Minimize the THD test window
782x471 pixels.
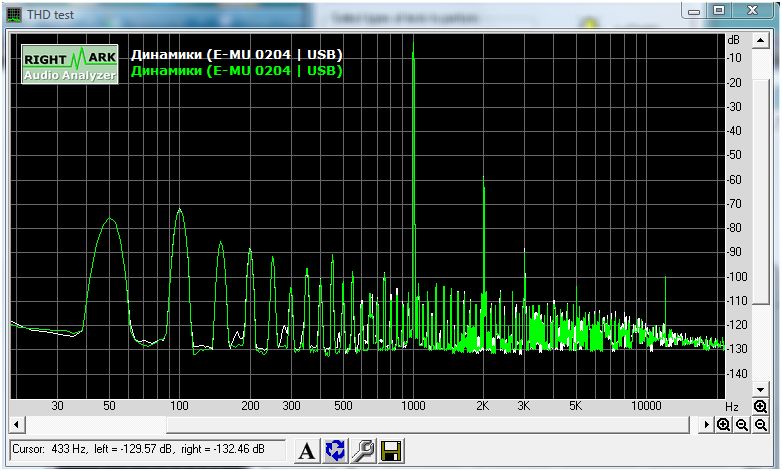[x=693, y=10]
